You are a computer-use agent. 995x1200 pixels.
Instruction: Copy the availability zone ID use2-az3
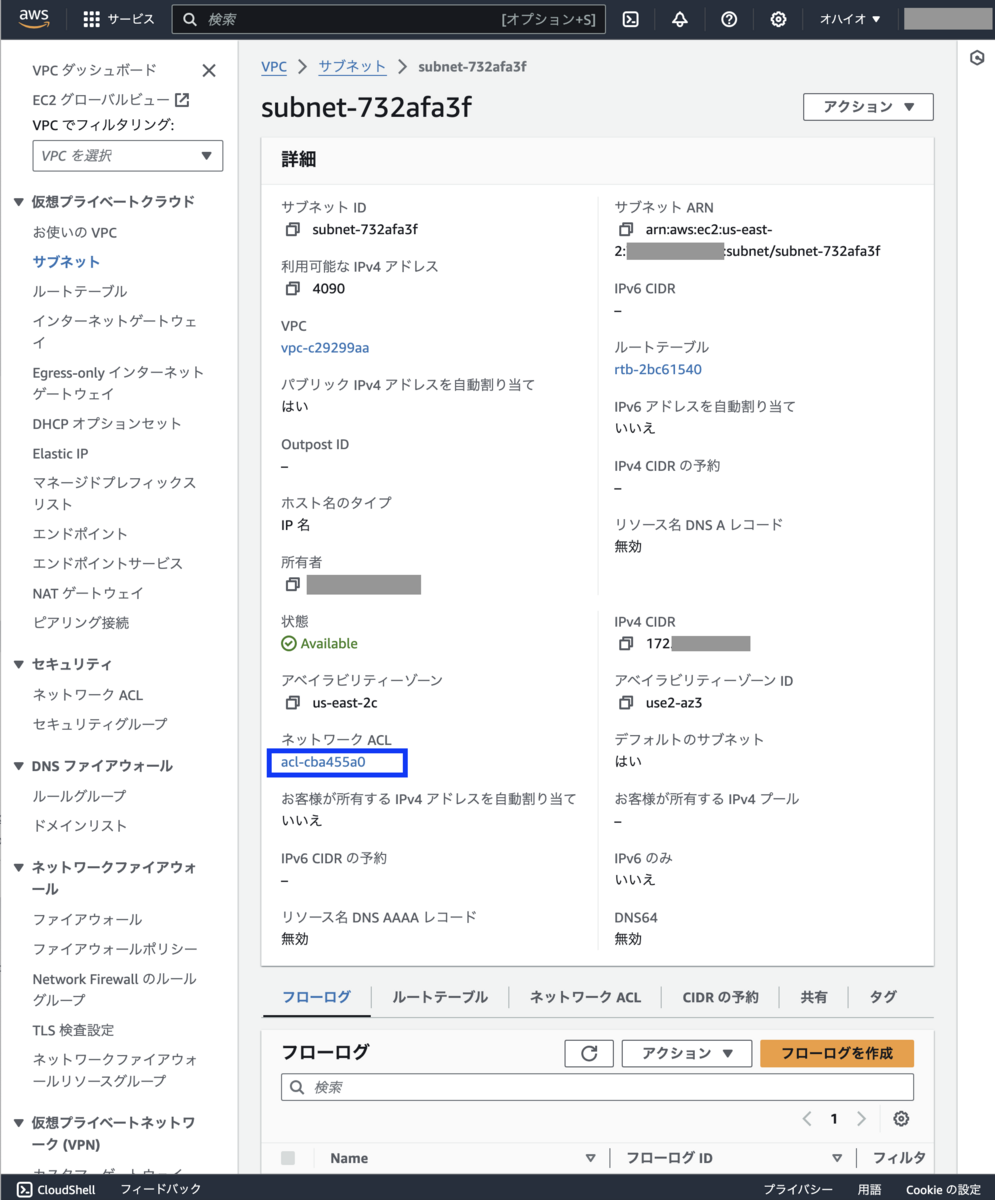[625, 702]
